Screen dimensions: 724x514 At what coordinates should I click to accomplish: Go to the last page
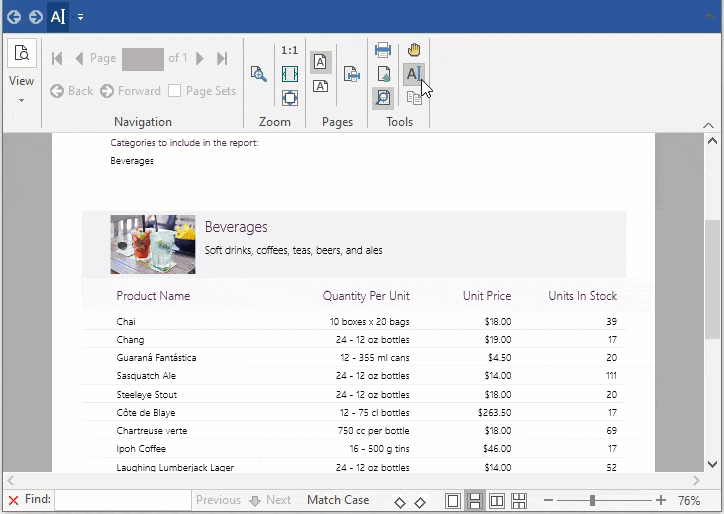coord(222,58)
